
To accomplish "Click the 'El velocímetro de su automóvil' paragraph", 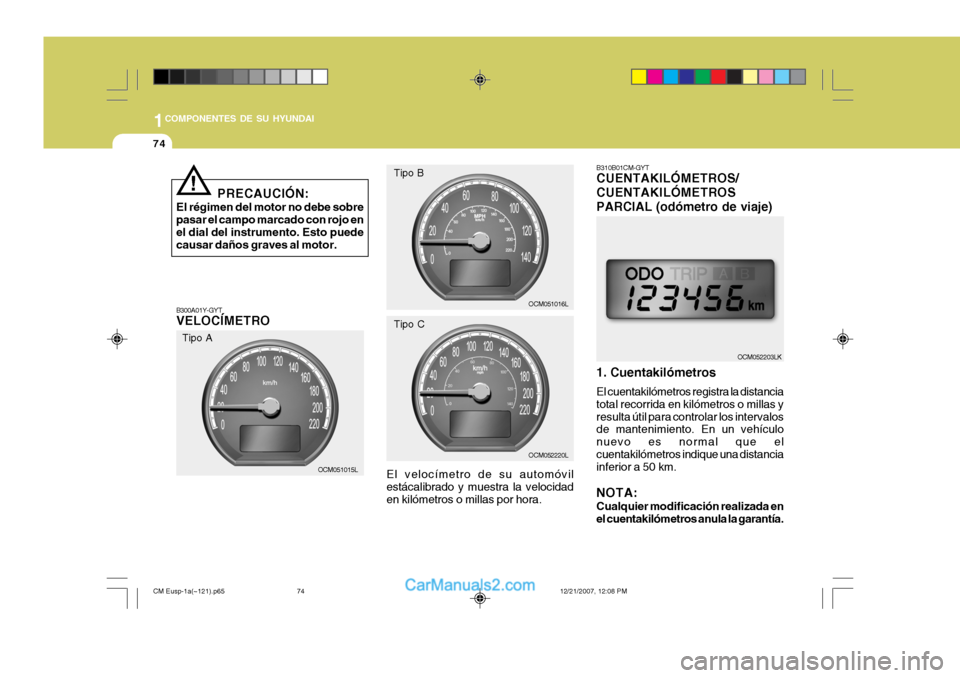I will tap(480, 487).
